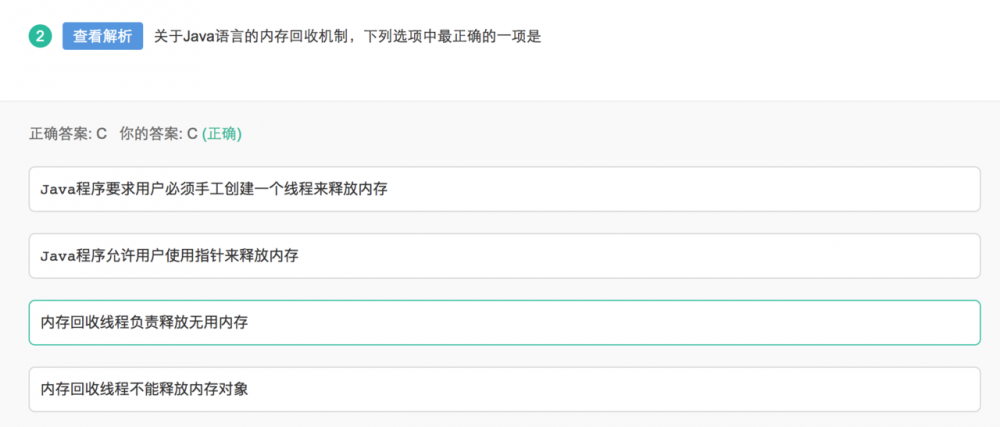Screen dimensions: 1000x427
Task: Click the letter C after 你的答案
Action: [x=192, y=133]
